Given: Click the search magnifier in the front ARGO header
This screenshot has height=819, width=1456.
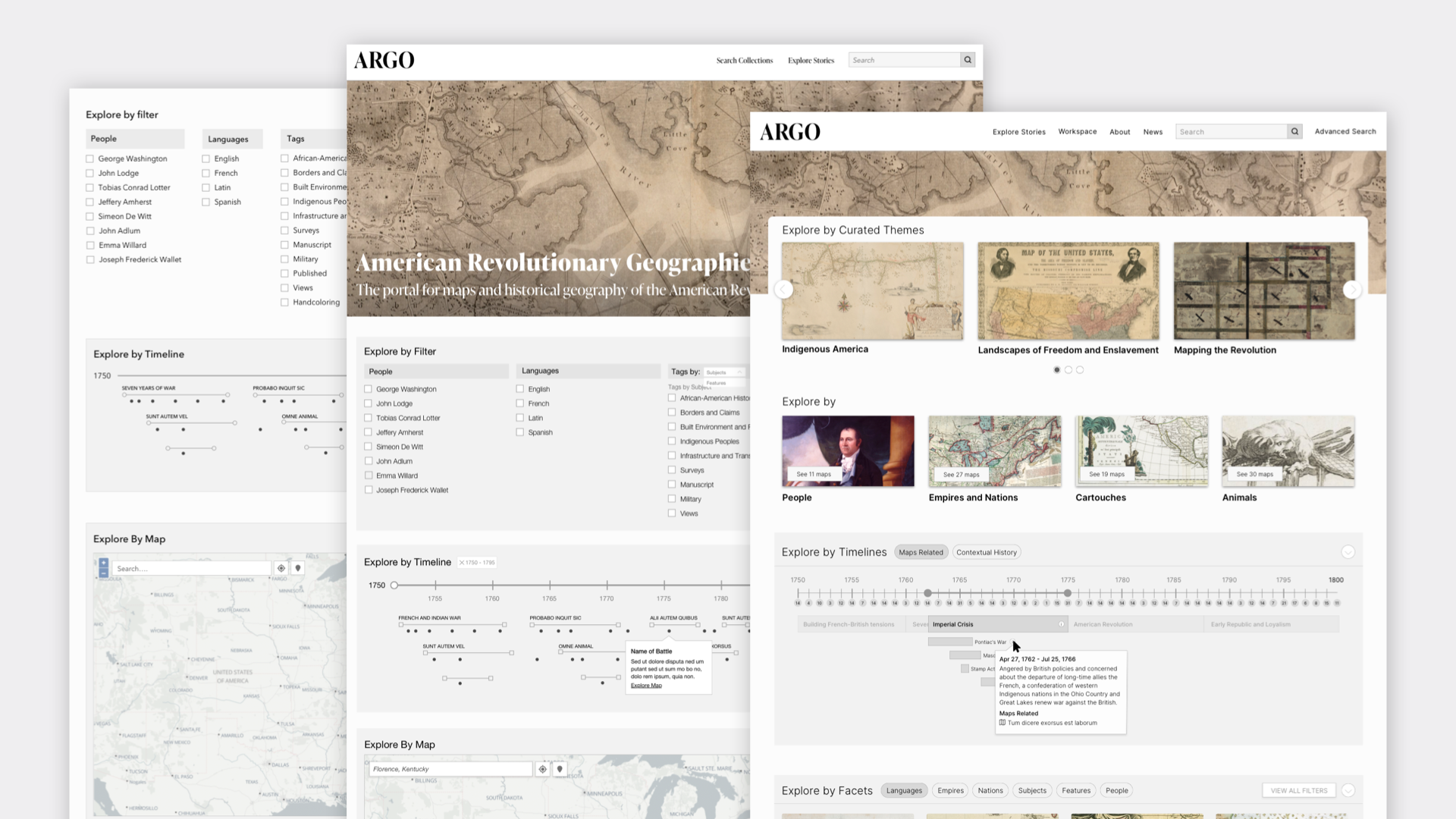Looking at the screenshot, I should coord(1294,132).
